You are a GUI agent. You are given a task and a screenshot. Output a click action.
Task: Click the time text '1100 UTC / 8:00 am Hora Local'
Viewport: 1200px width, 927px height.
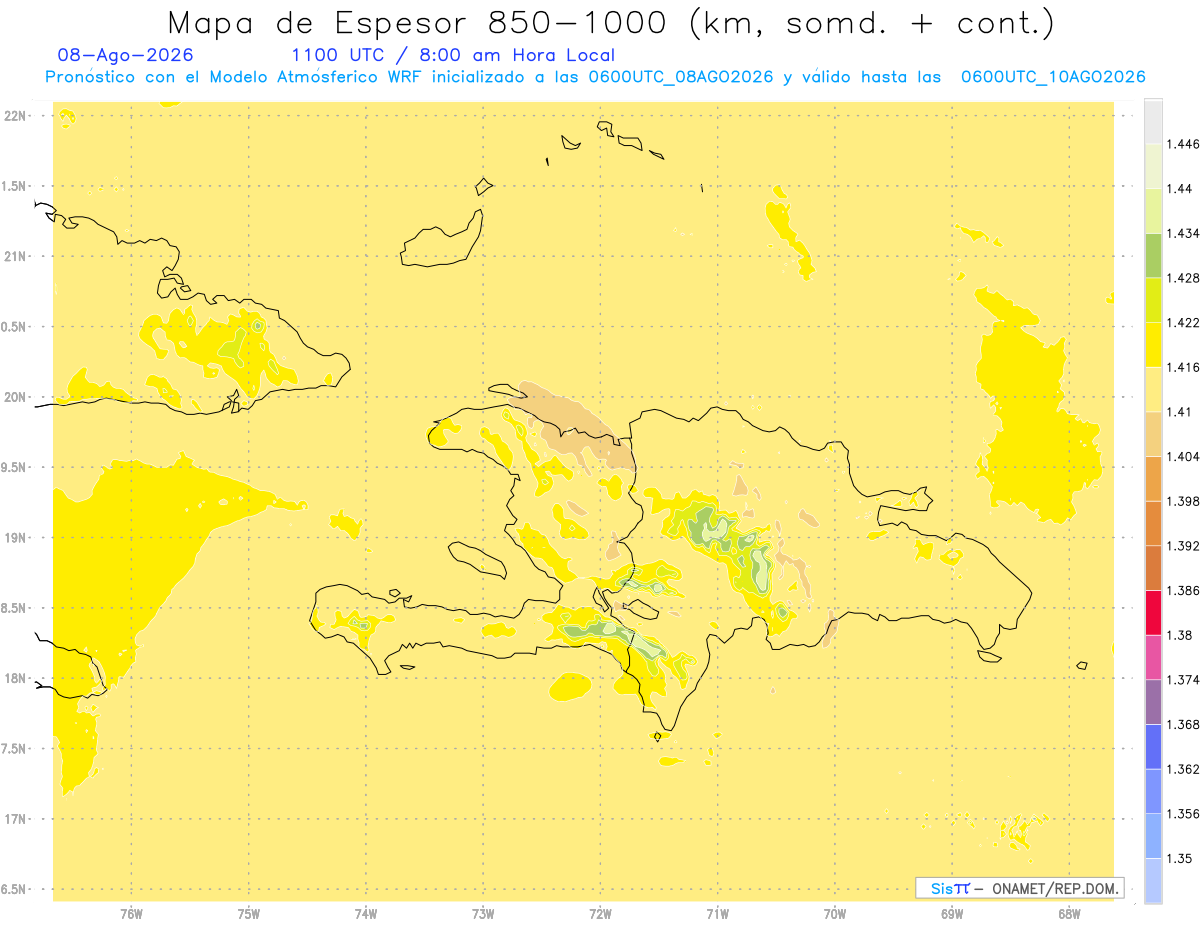click(453, 55)
